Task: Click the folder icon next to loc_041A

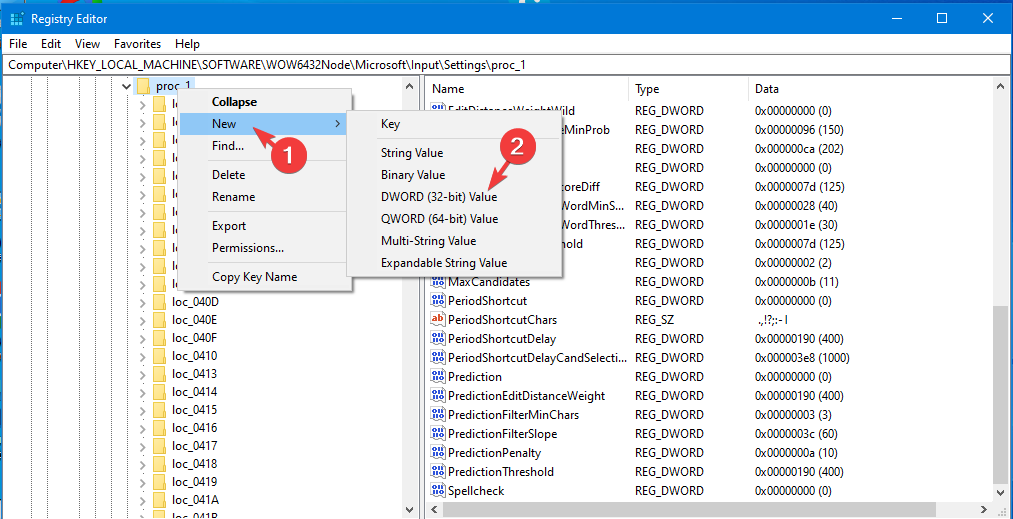Action: 160,500
